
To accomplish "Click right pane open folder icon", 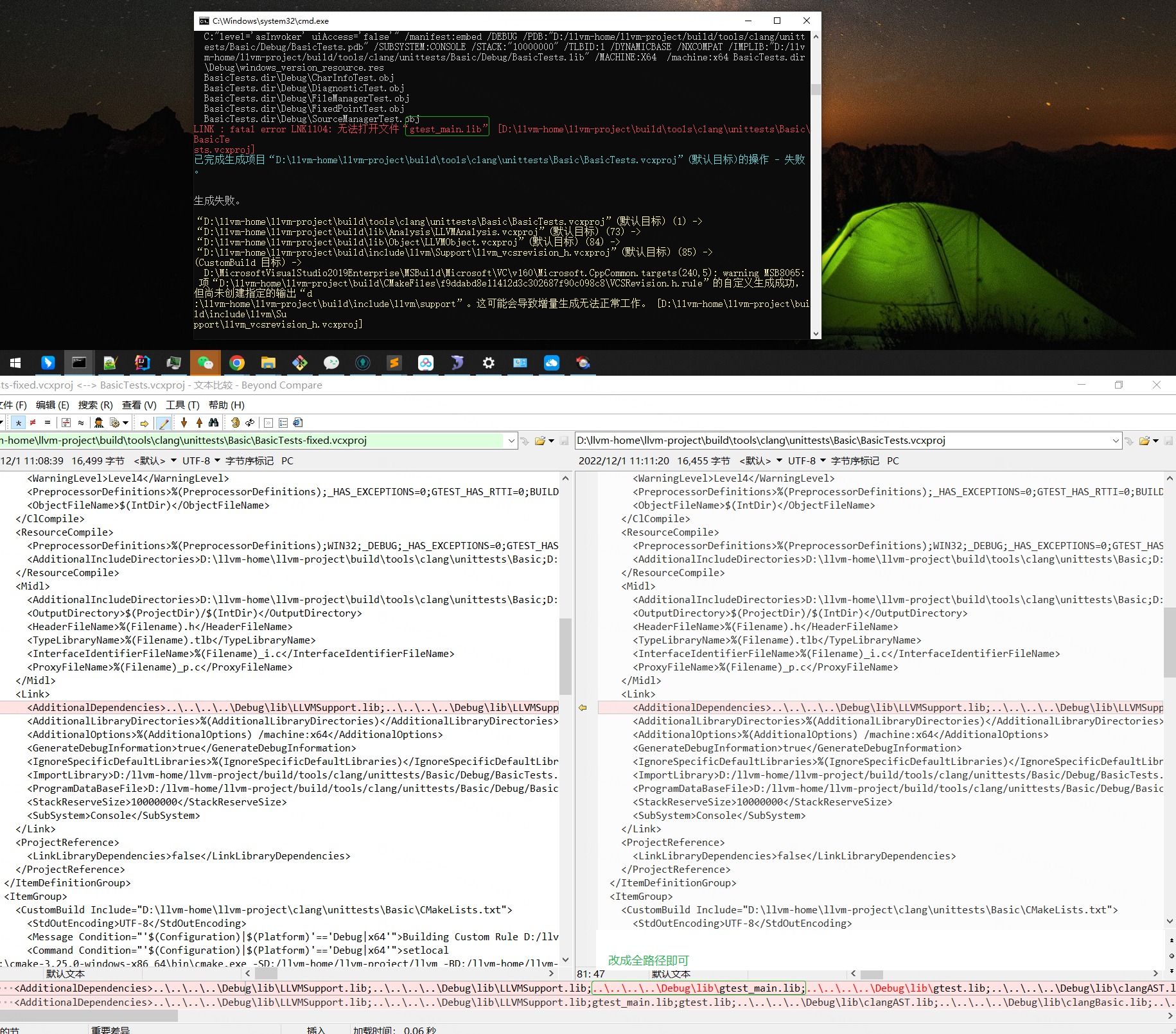I will tap(1145, 441).
